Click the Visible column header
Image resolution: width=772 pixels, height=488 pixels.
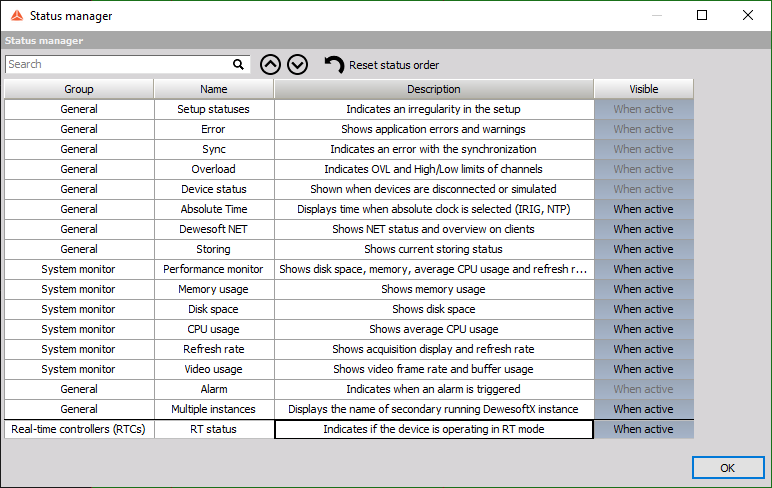click(x=643, y=89)
